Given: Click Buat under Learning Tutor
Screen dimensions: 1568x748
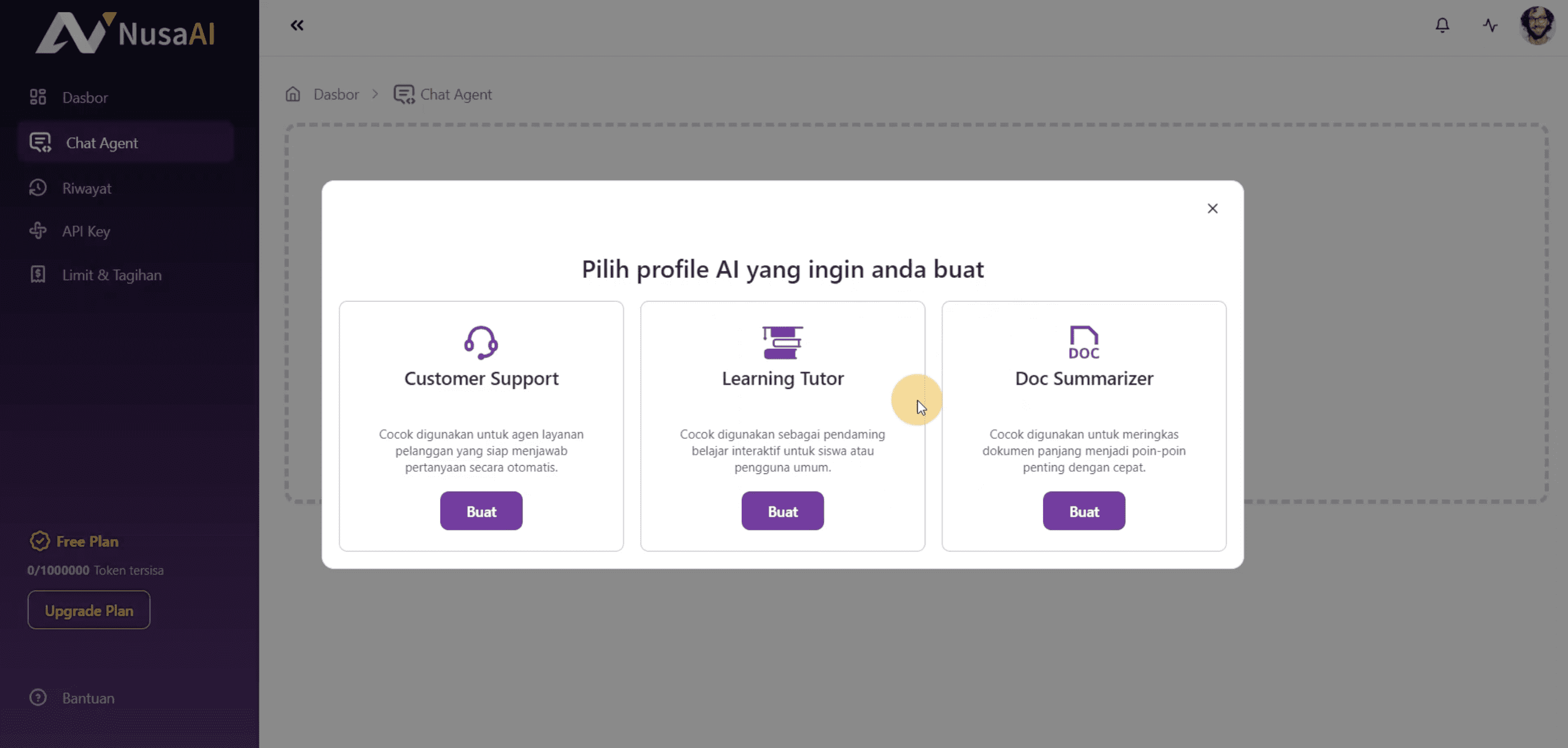Looking at the screenshot, I should coord(782,511).
